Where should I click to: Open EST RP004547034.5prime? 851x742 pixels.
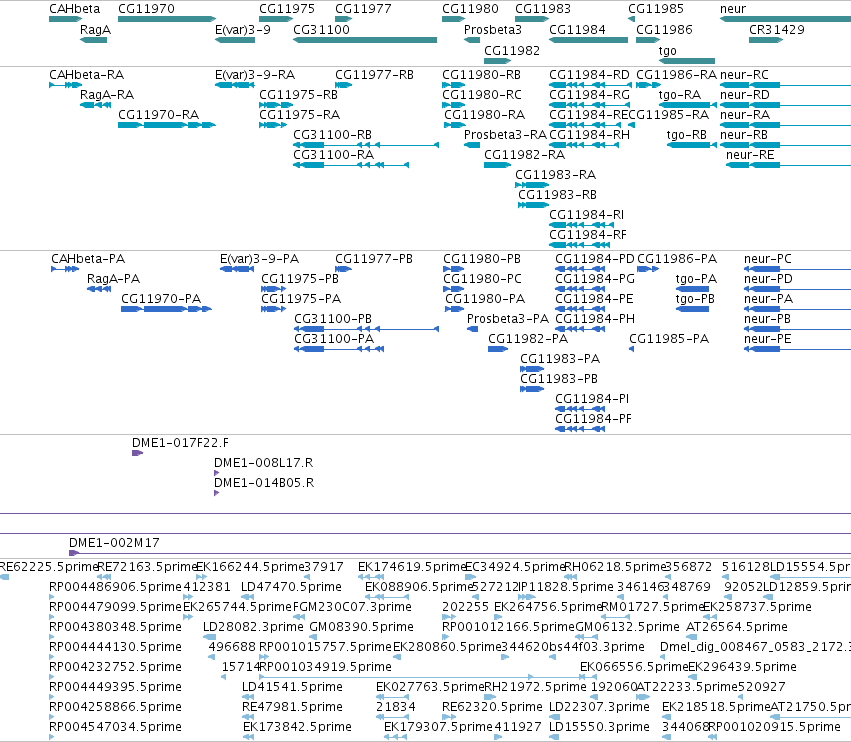52,737
